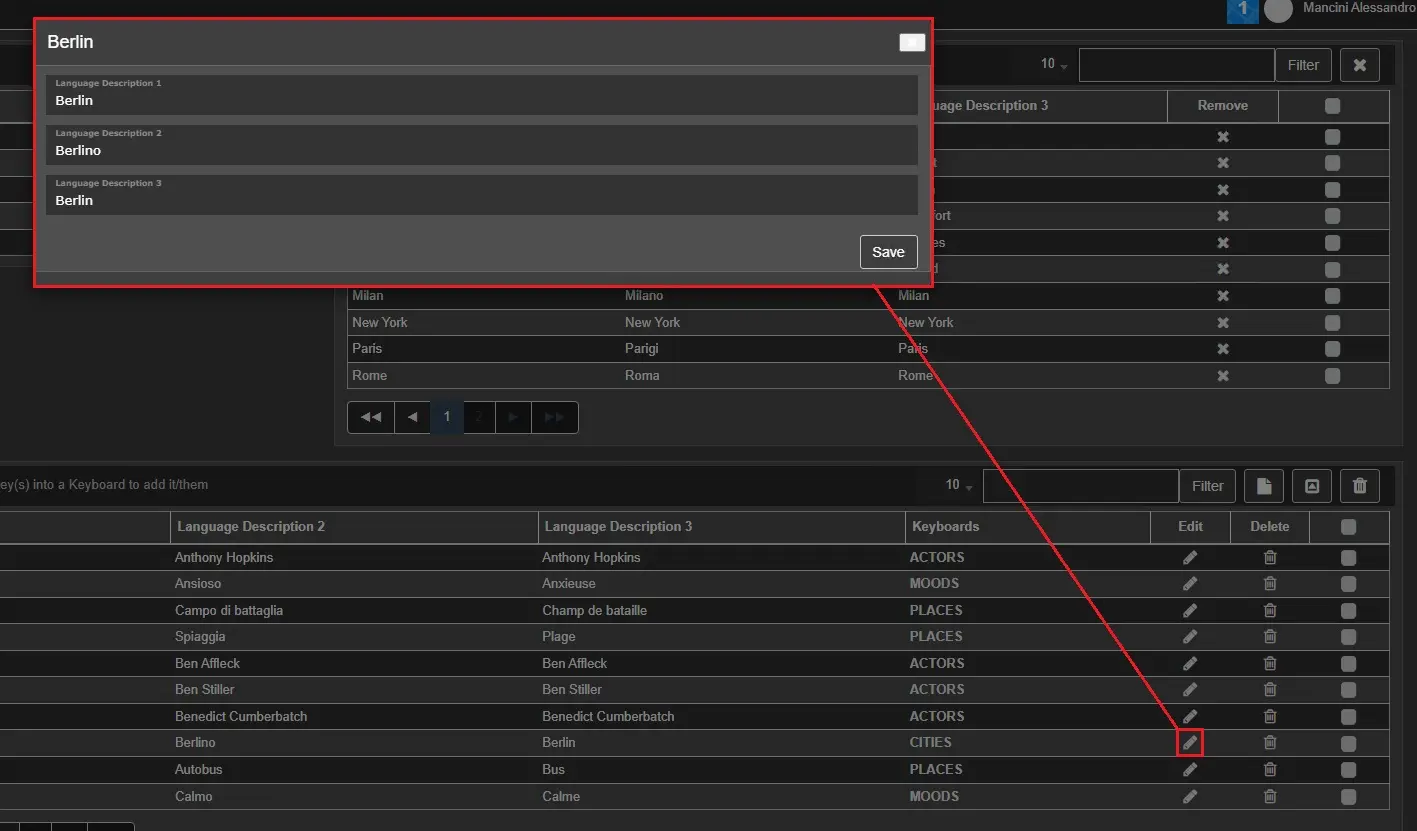Viewport: 1417px width, 831px height.
Task: Click the edit pencil for Berlino row
Action: pyautogui.click(x=1189, y=743)
